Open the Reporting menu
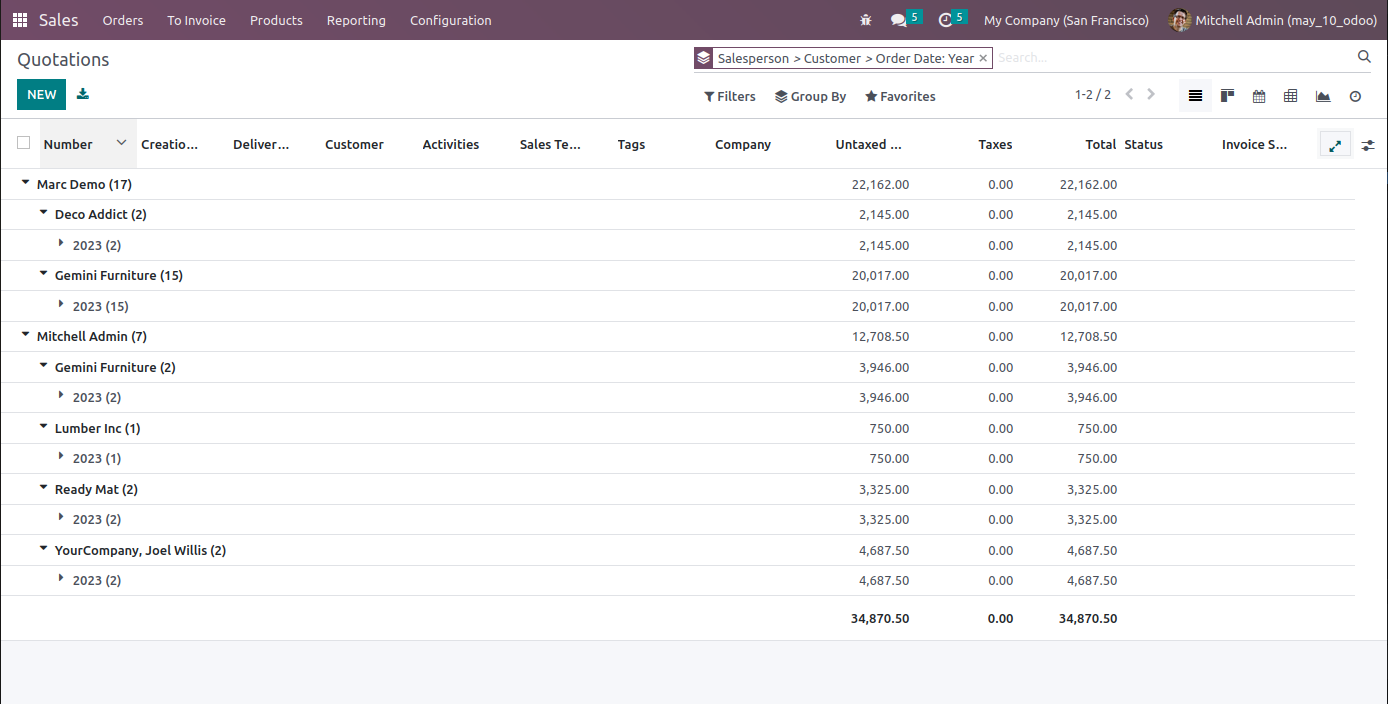The height and width of the screenshot is (704, 1388). [356, 20]
